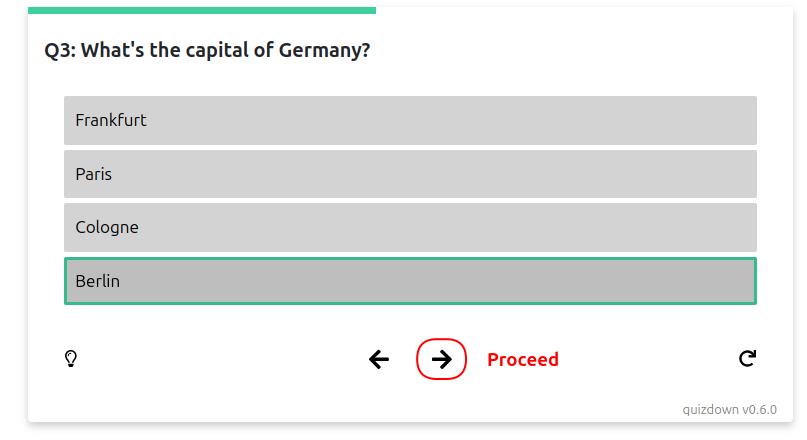Open the quizdown v0.6.0 link
This screenshot has width=807, height=440.
(729, 410)
